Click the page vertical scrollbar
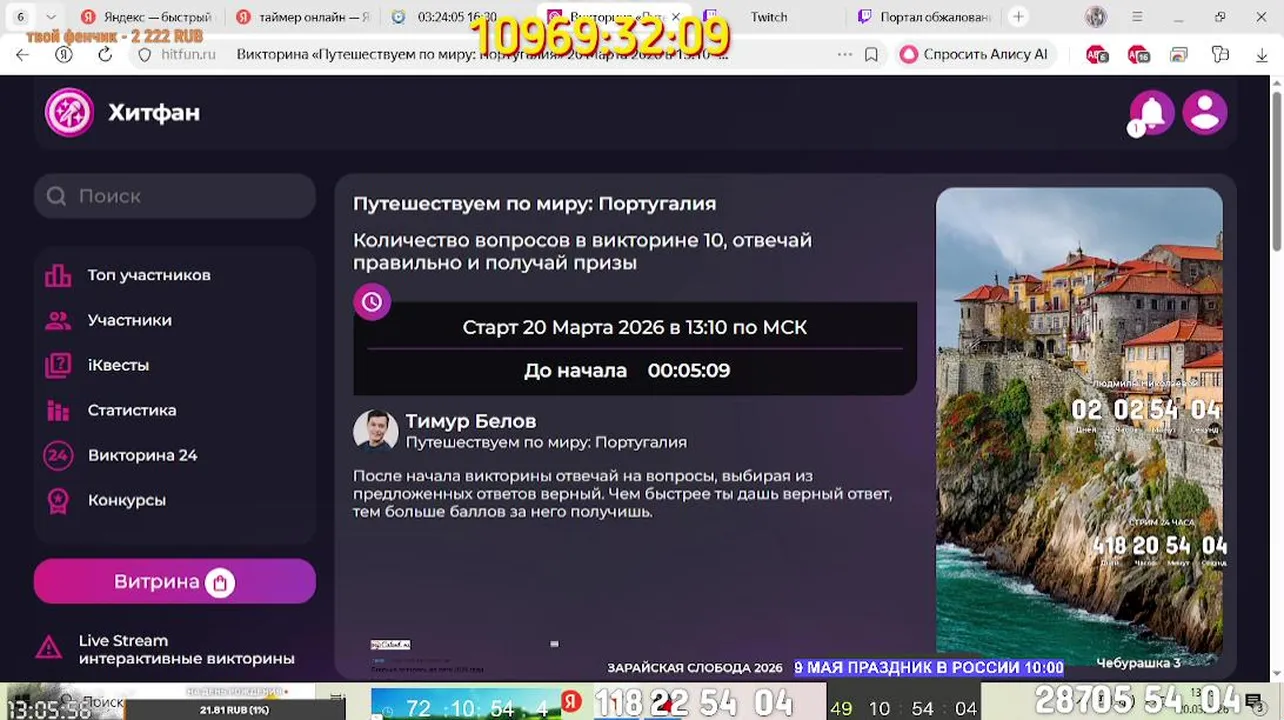 pos(1276,170)
